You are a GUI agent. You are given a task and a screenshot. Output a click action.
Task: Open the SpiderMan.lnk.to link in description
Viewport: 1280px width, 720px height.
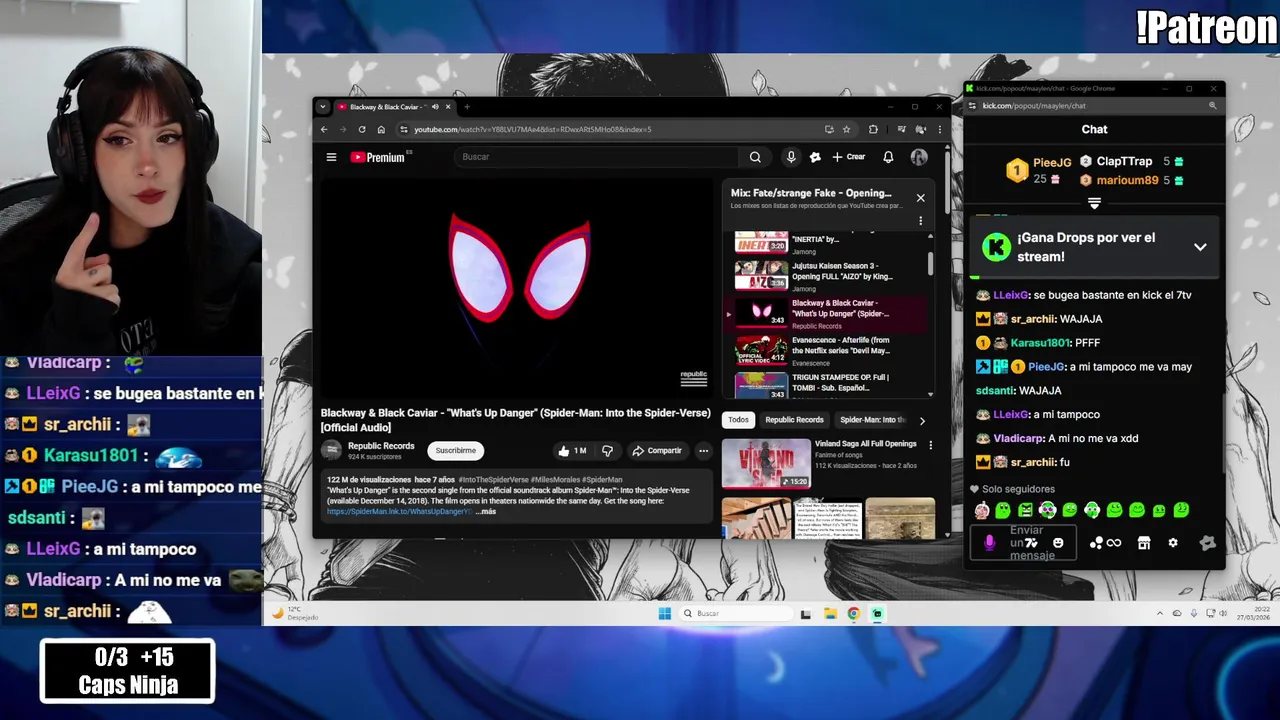tap(398, 511)
